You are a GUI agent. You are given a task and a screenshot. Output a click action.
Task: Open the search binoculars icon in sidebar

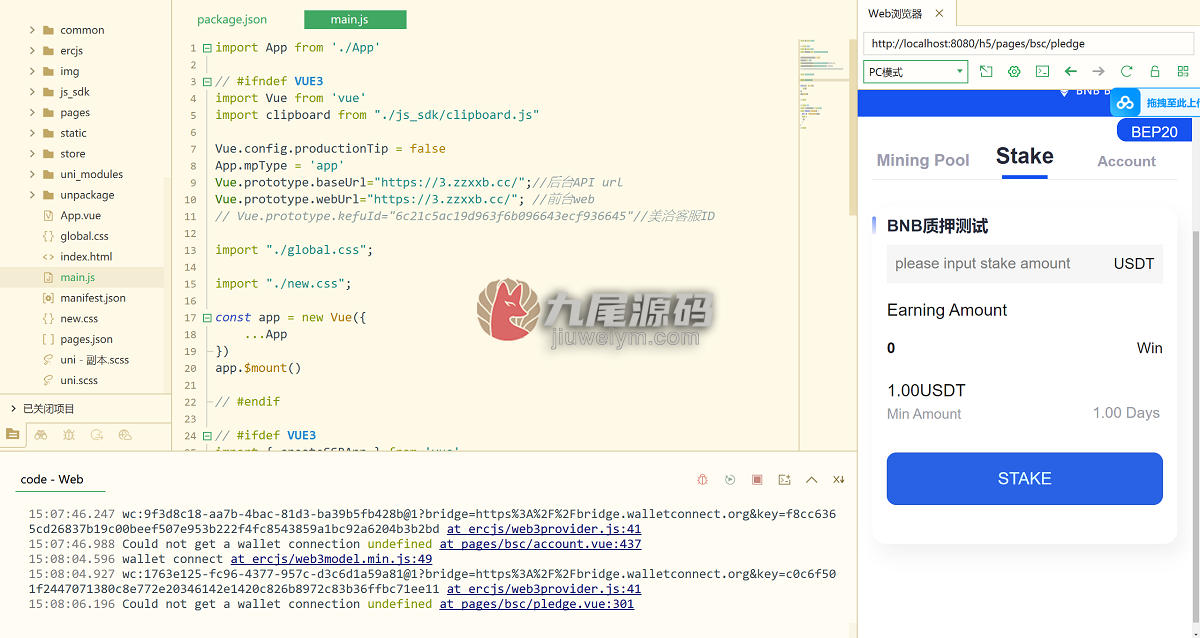[x=40, y=434]
